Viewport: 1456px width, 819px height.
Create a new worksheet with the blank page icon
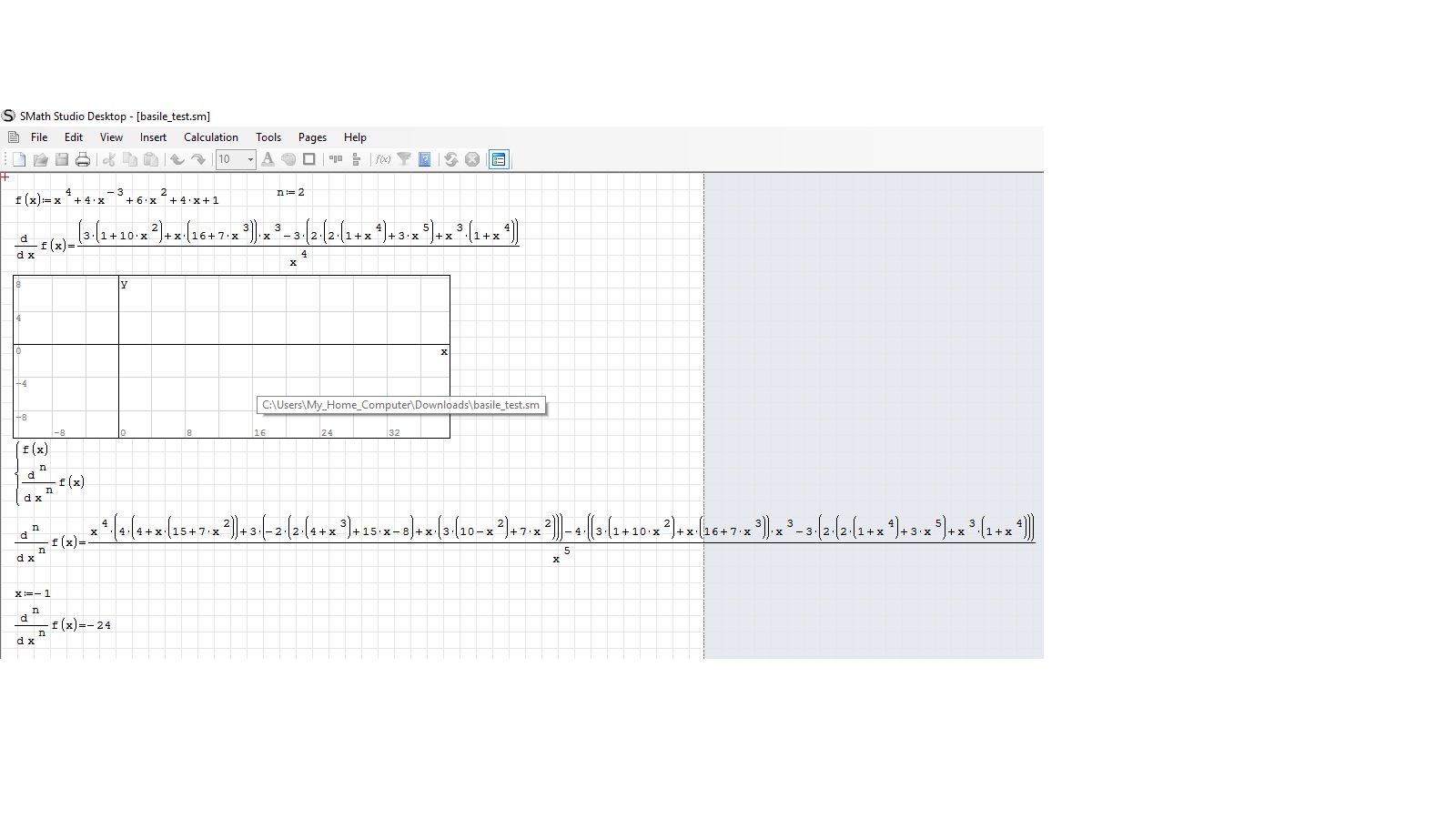pyautogui.click(x=18, y=159)
